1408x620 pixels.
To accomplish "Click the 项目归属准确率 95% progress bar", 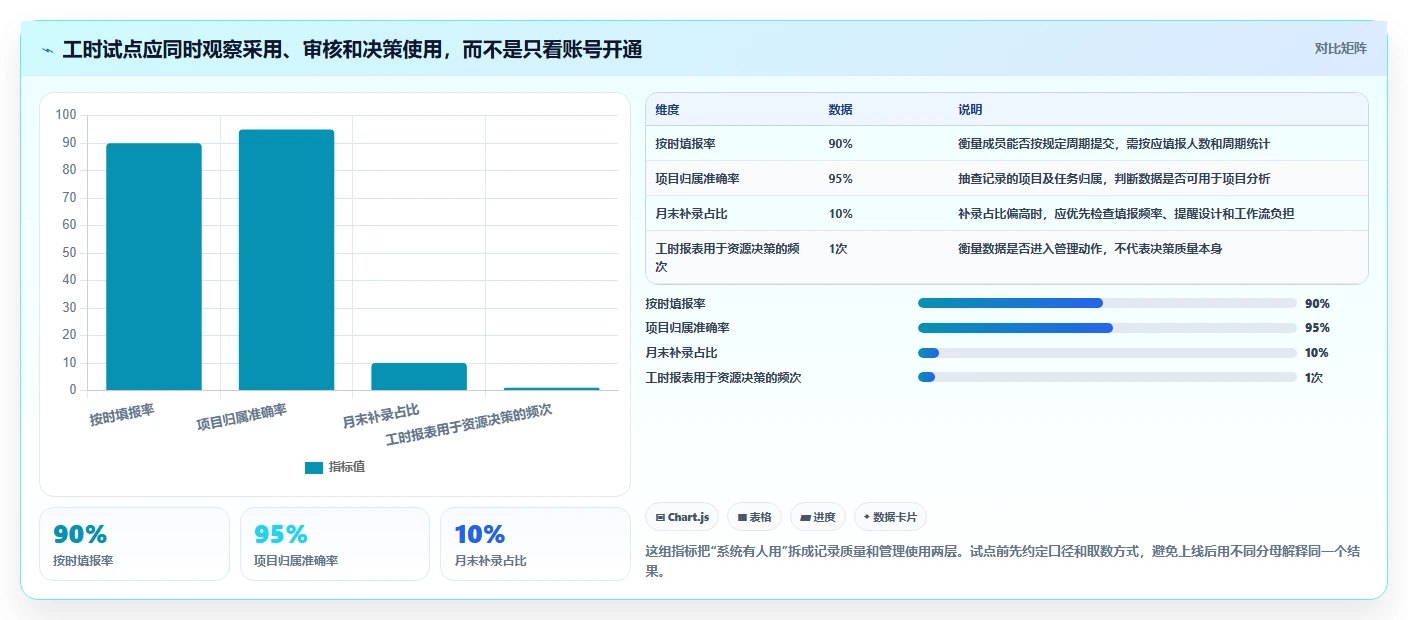I will 1107,328.
